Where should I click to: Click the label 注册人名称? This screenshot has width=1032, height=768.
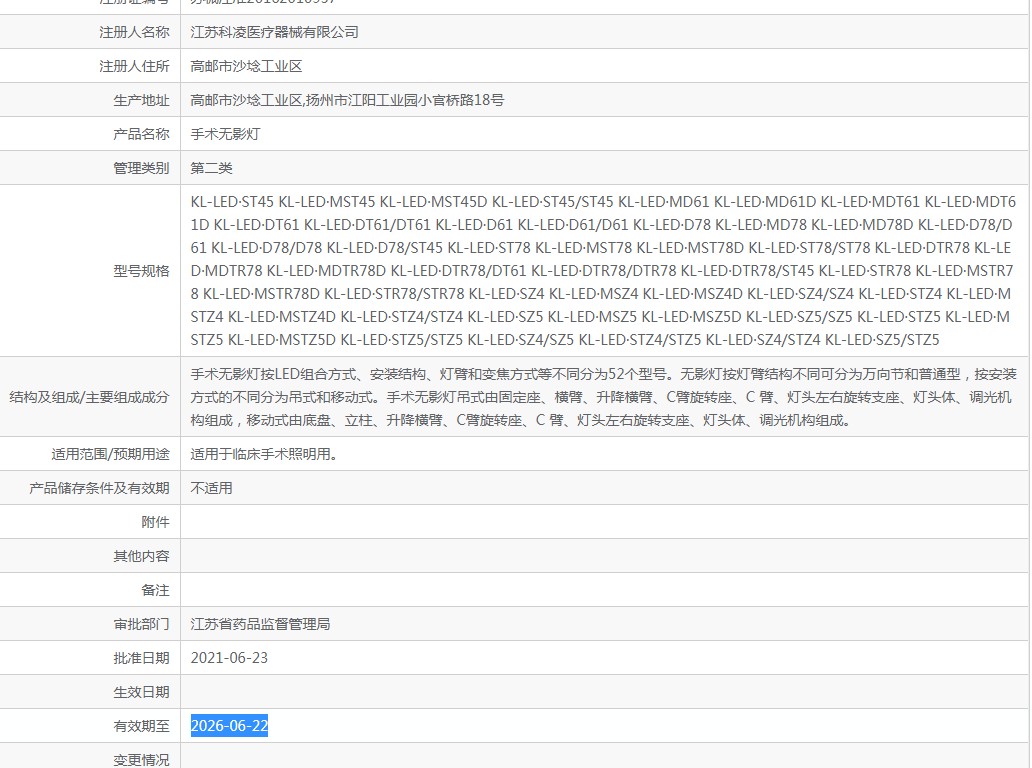(x=134, y=32)
